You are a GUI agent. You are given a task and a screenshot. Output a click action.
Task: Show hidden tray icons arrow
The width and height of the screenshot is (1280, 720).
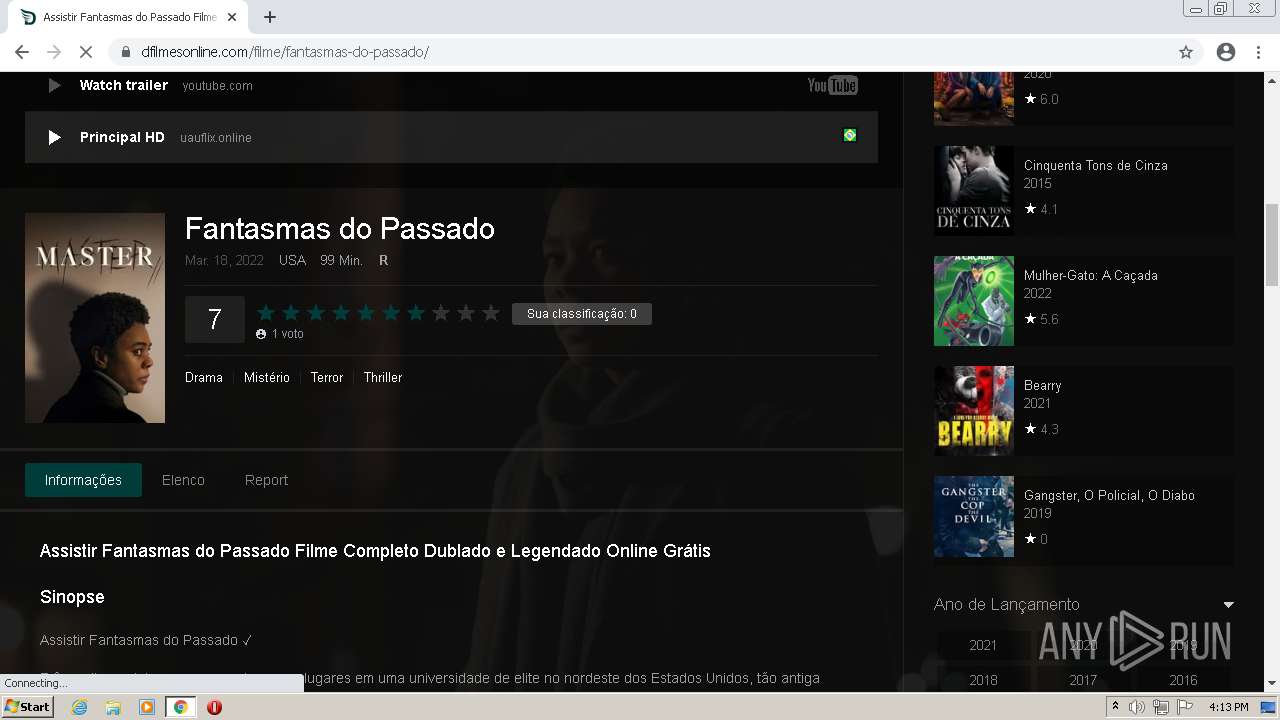tap(1115, 707)
